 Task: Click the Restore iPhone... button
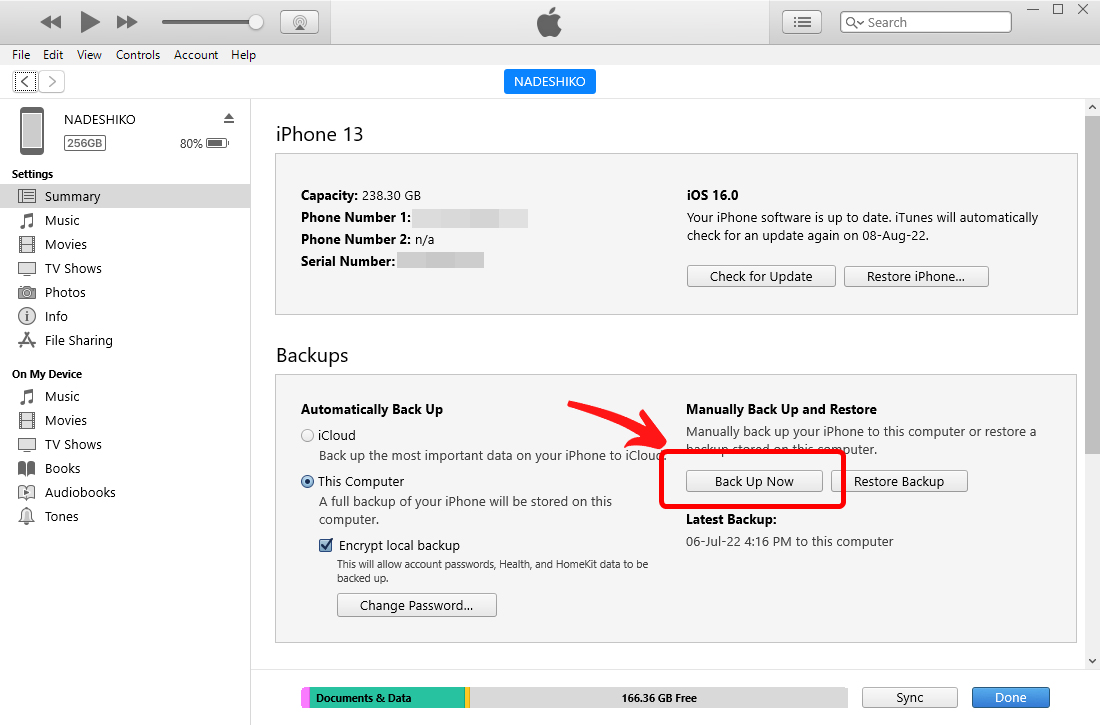(915, 277)
